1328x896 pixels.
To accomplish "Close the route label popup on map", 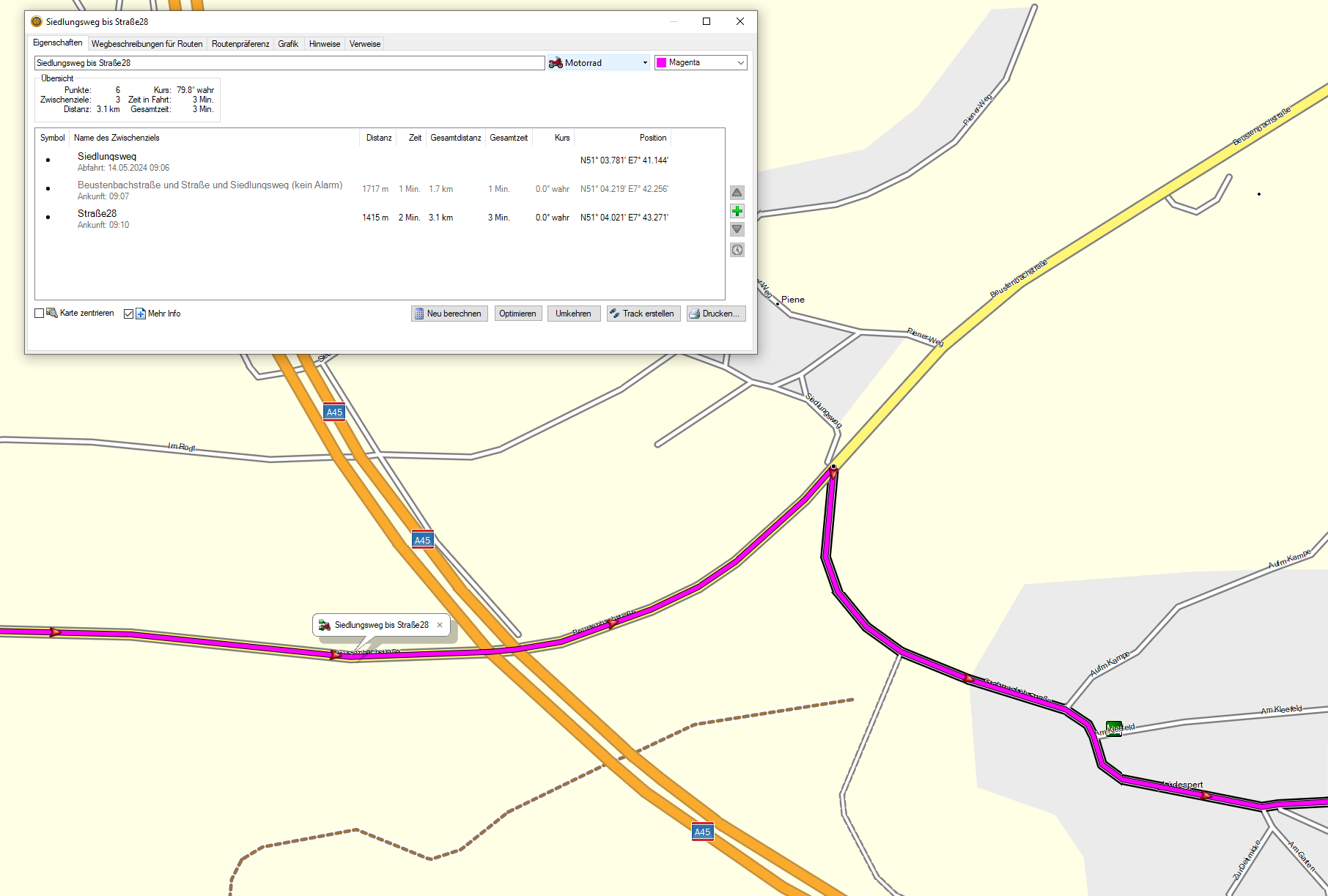I will (x=440, y=625).
